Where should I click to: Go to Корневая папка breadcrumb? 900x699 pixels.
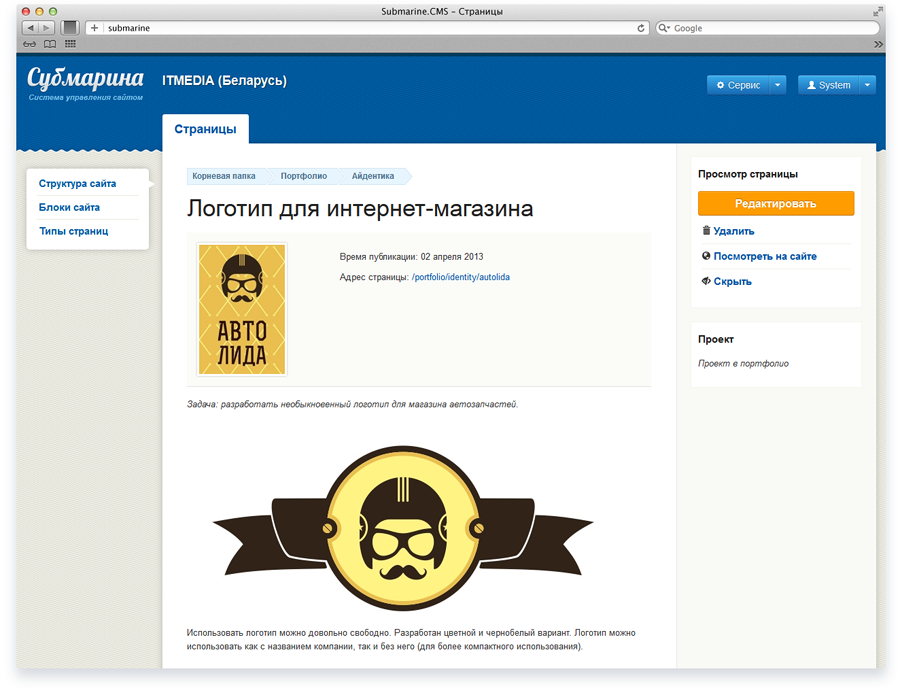(224, 176)
